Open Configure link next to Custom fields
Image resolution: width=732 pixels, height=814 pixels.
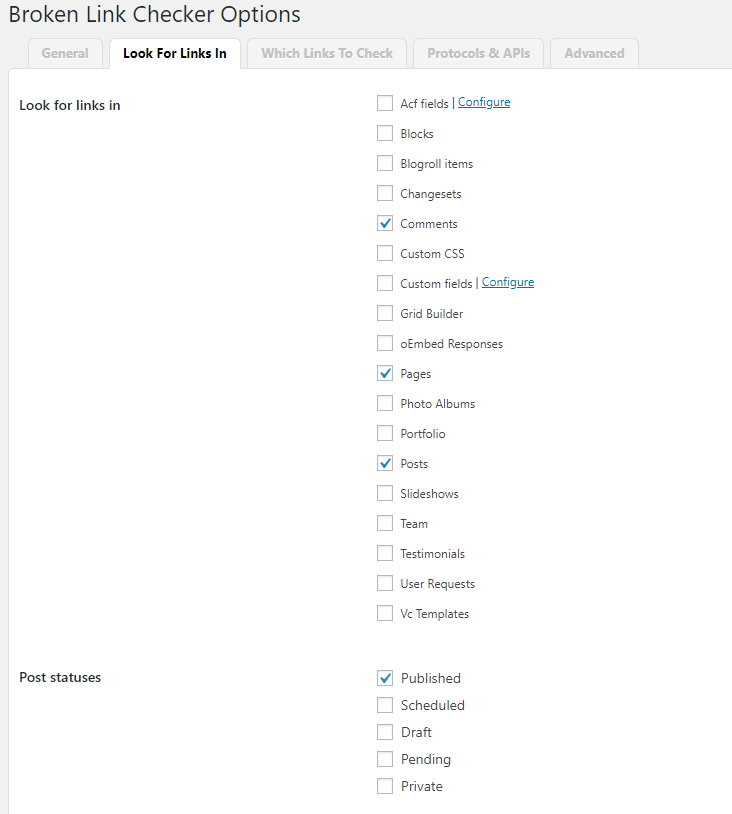click(508, 283)
